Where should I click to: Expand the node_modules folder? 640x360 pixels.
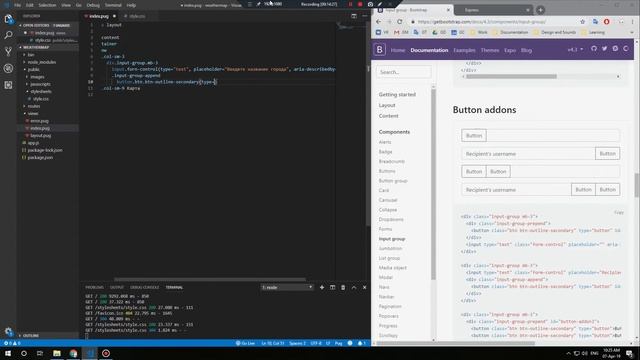point(42,62)
